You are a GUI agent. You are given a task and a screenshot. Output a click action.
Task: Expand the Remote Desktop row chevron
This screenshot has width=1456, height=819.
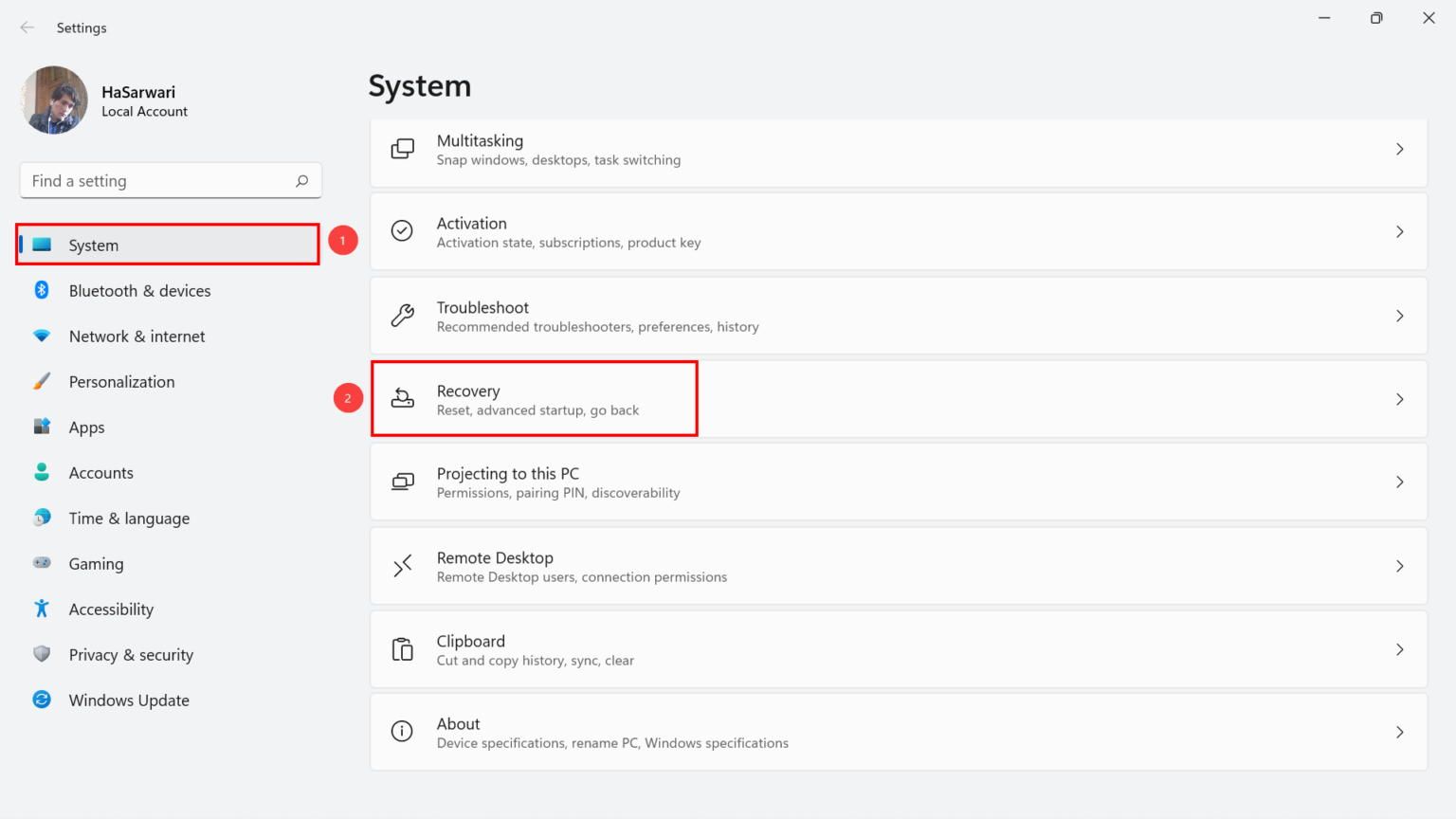(x=1400, y=566)
